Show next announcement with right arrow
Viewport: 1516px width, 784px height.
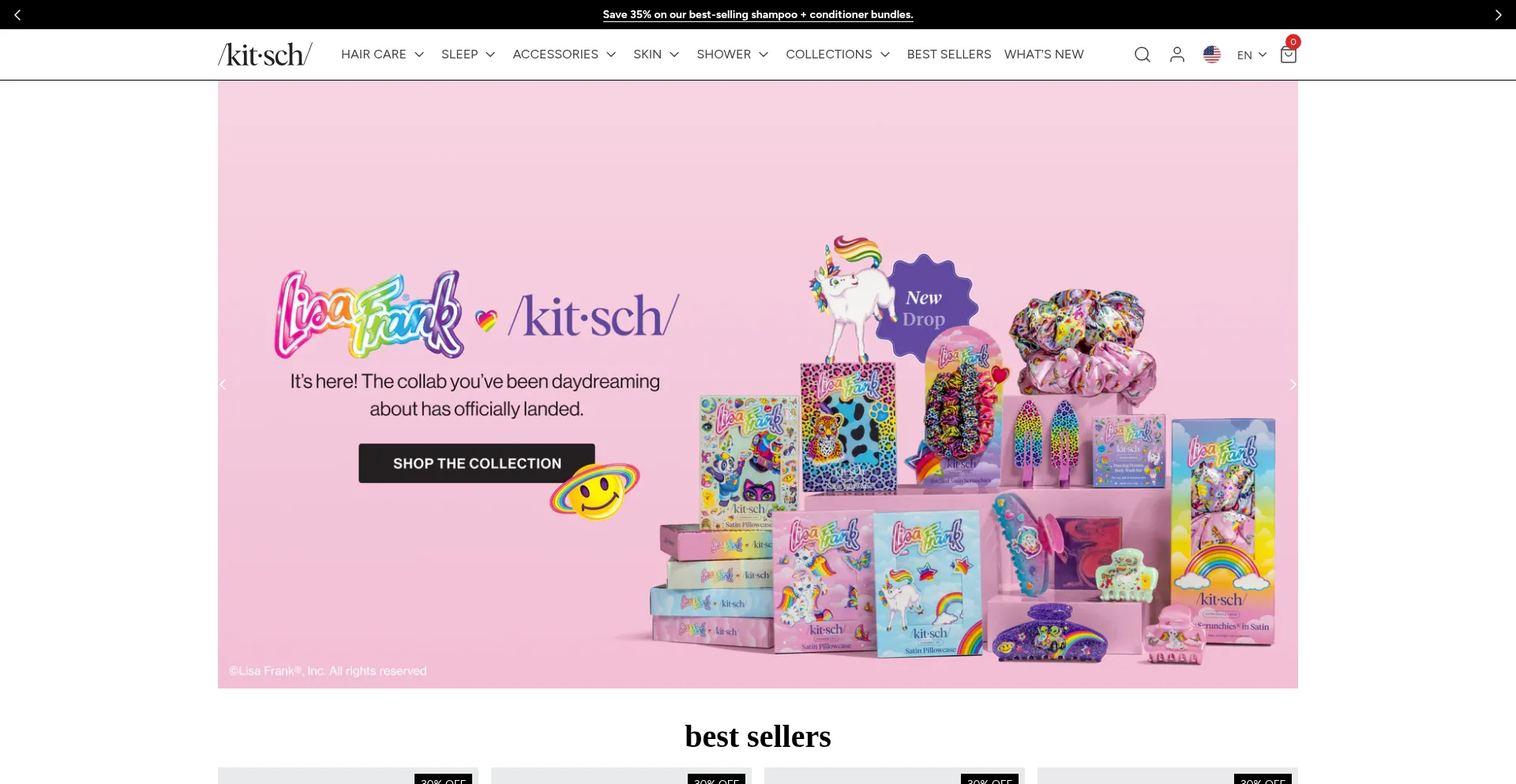[1498, 15]
